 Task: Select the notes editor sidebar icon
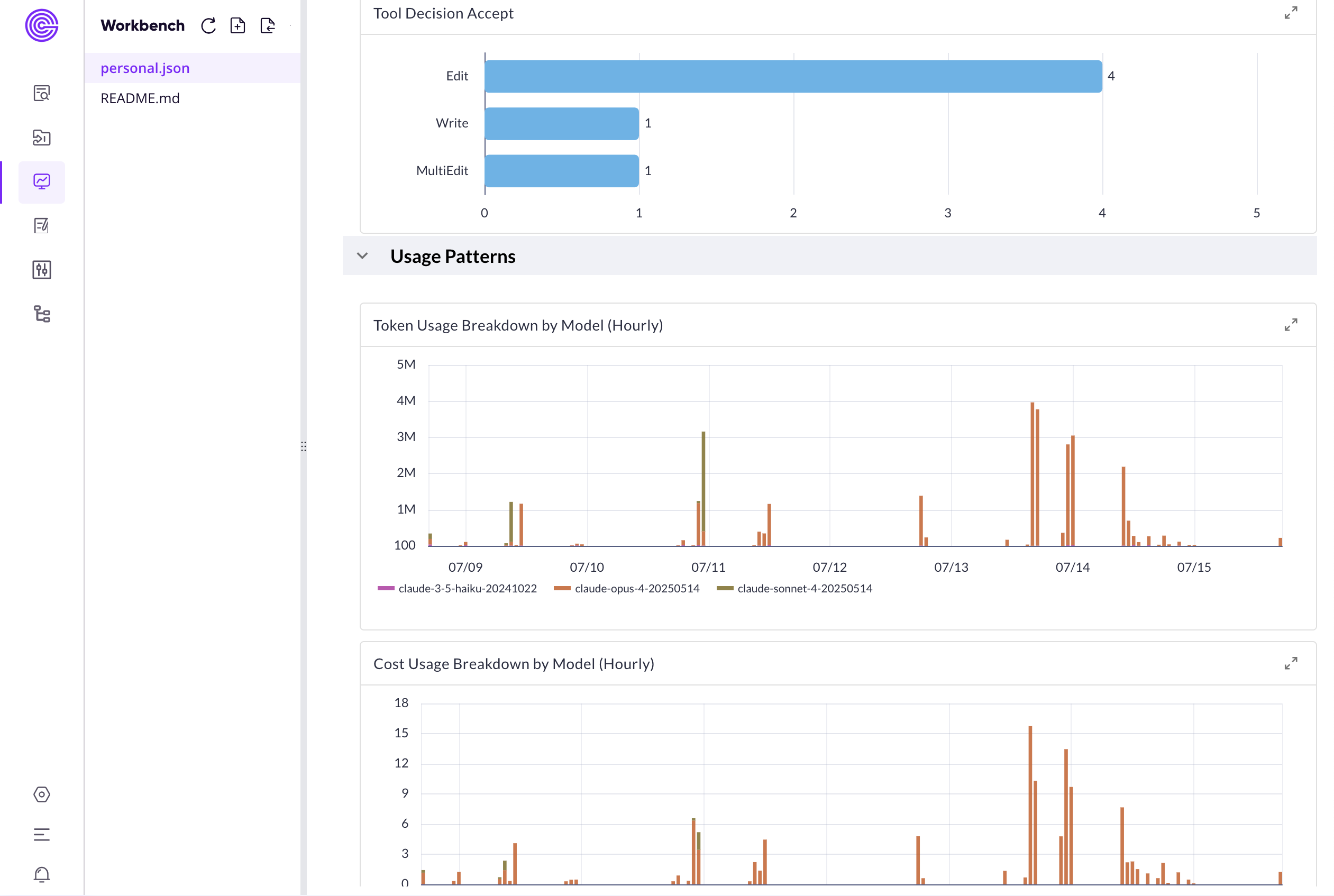[x=42, y=226]
